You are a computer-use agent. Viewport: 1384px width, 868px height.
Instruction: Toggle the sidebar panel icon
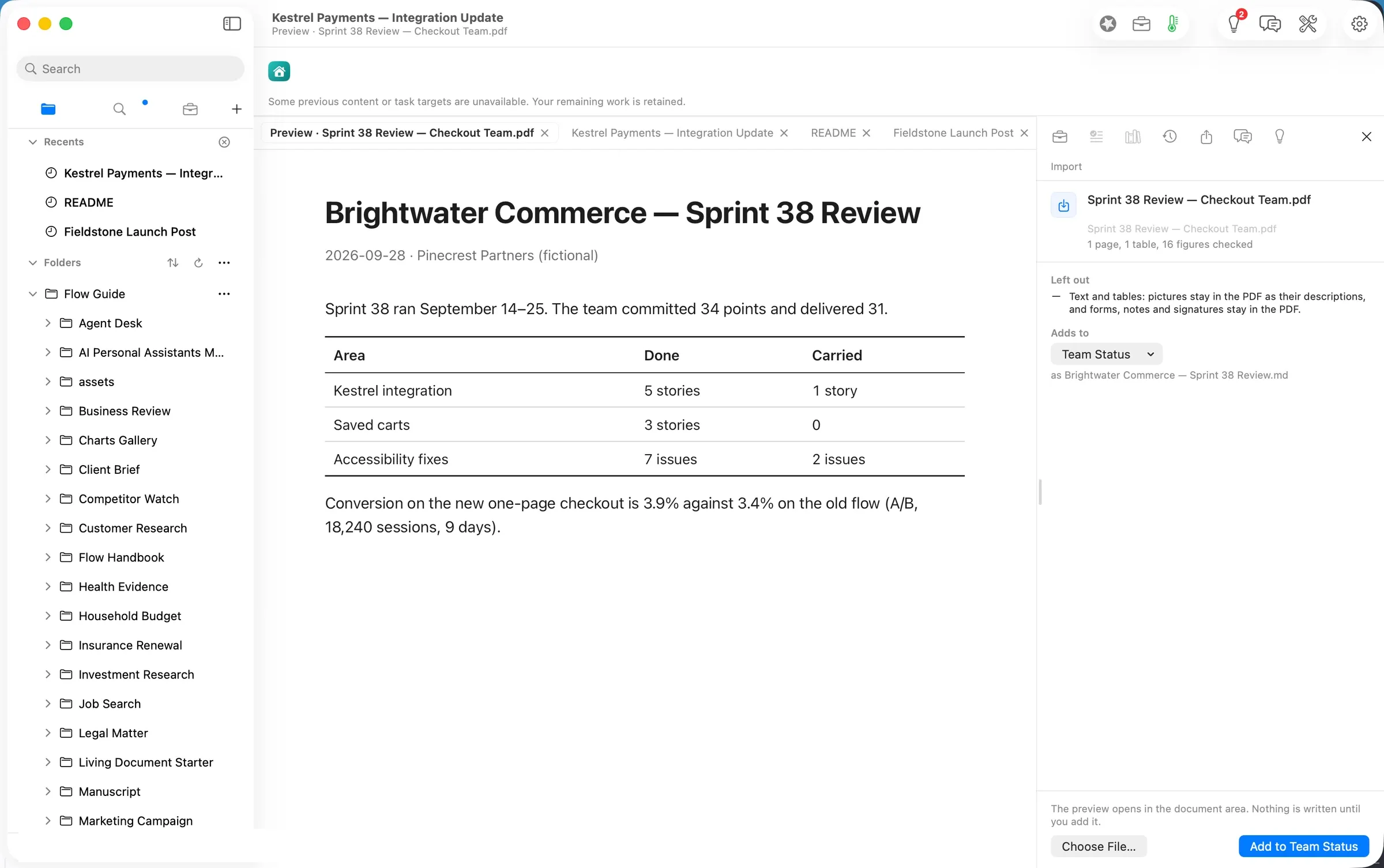click(232, 24)
